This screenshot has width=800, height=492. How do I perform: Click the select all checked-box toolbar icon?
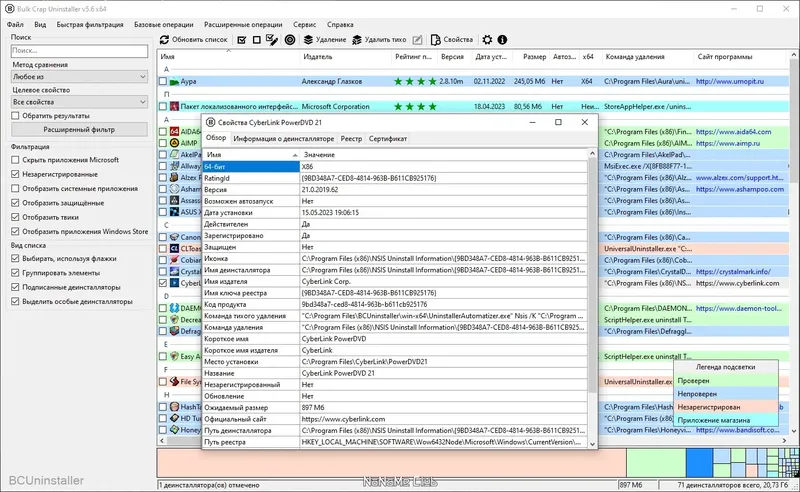[x=242, y=39]
